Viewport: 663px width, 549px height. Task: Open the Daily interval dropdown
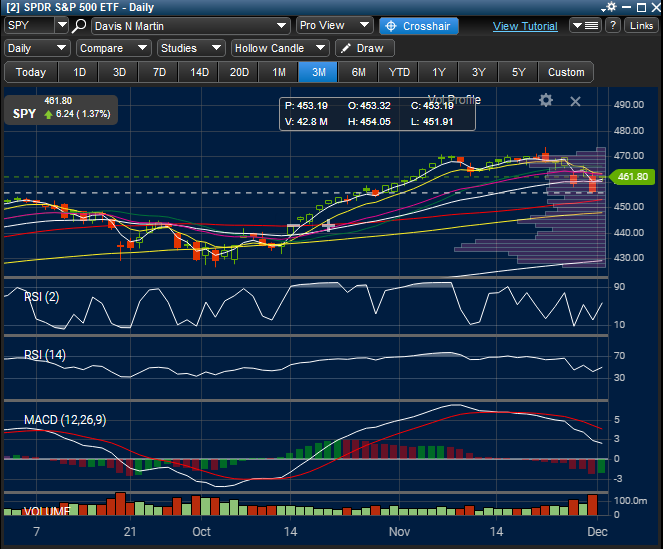point(37,48)
